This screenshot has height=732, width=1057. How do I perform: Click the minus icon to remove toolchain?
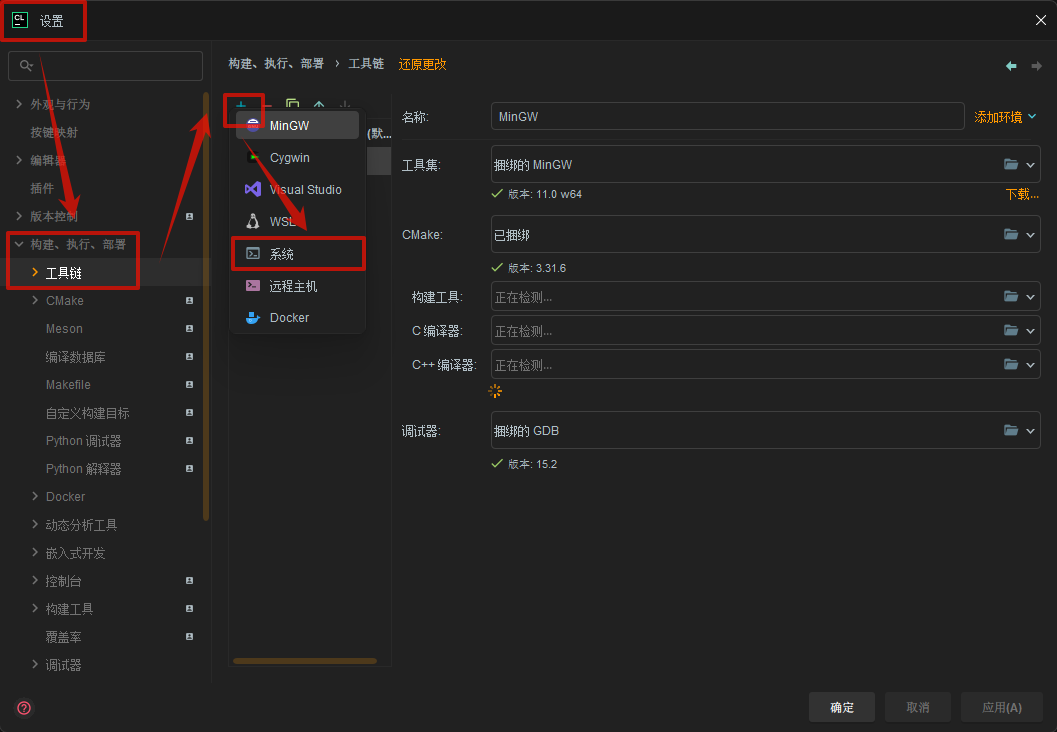[268, 104]
